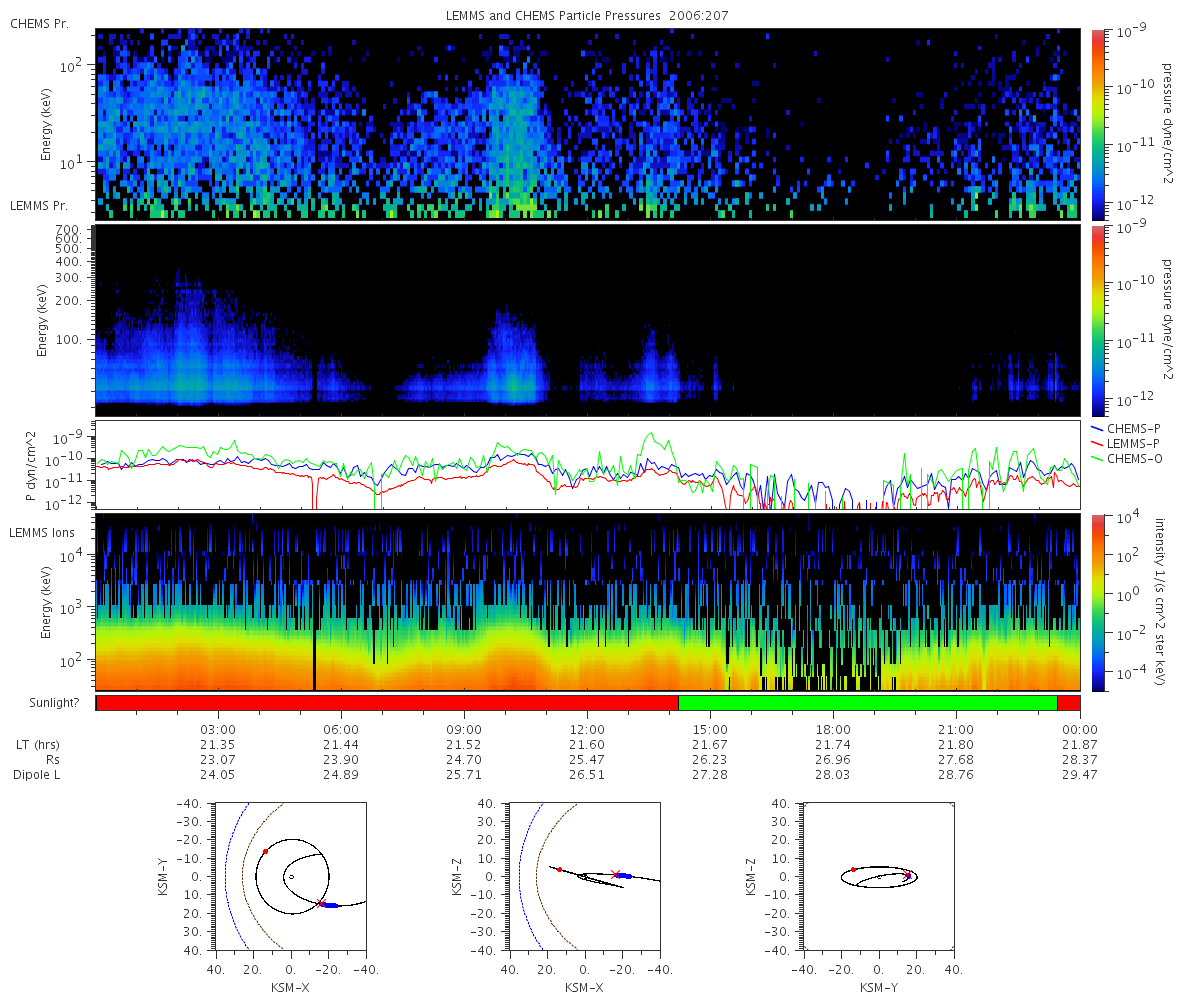Select the 03:00 time tick label
This screenshot has width=1200, height=1000.
pos(218,729)
